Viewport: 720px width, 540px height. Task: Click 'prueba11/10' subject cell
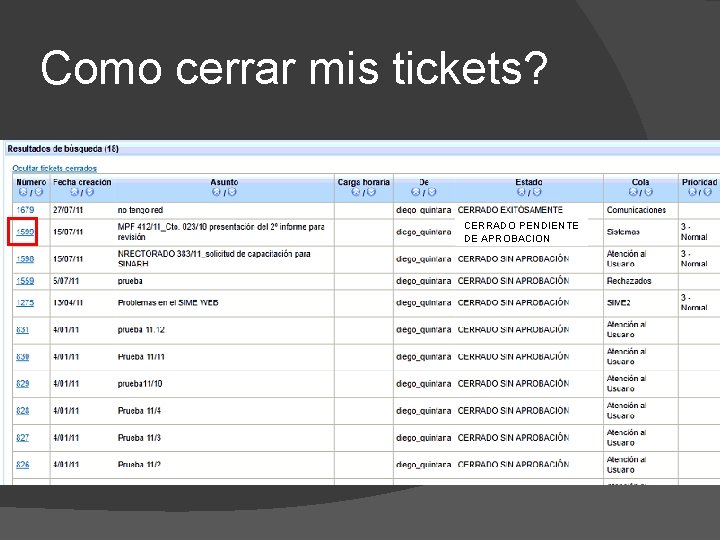(x=140, y=383)
